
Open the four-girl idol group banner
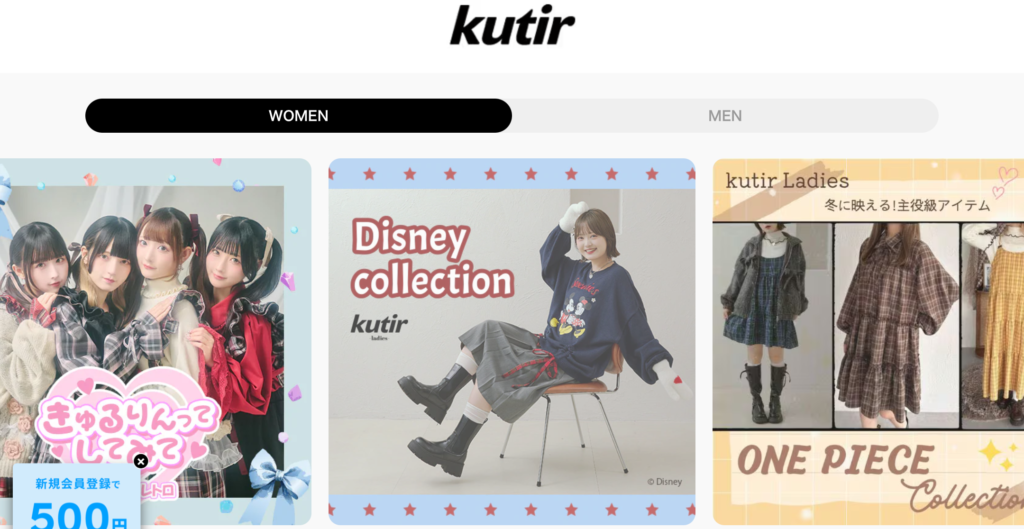click(155, 342)
